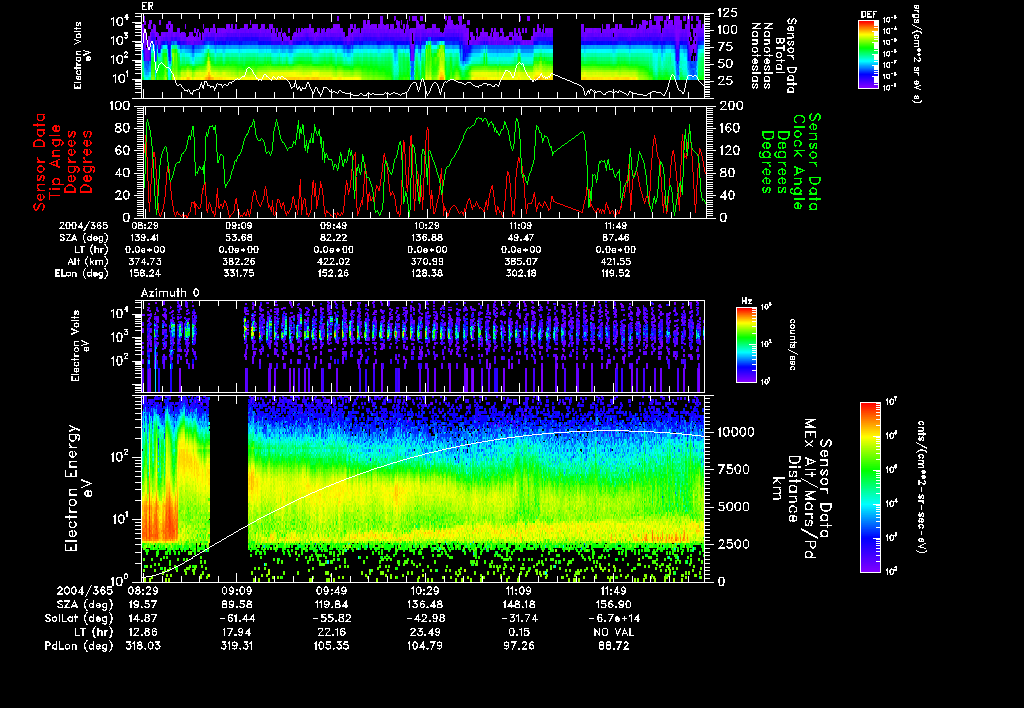Click the altitude value 374.73
This screenshot has height=708, width=1024.
tap(146, 261)
